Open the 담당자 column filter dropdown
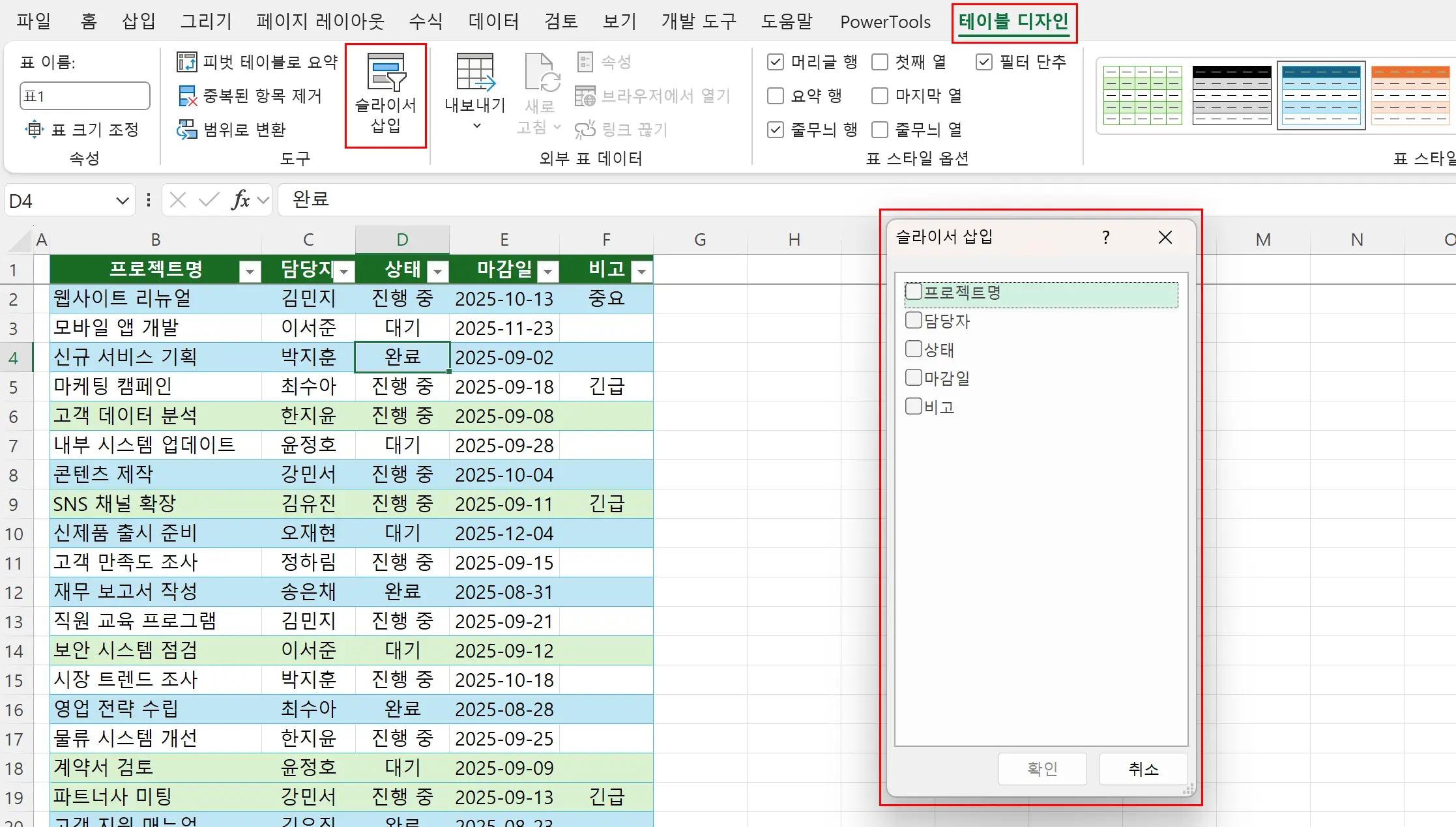This screenshot has height=827, width=1456. 344,271
